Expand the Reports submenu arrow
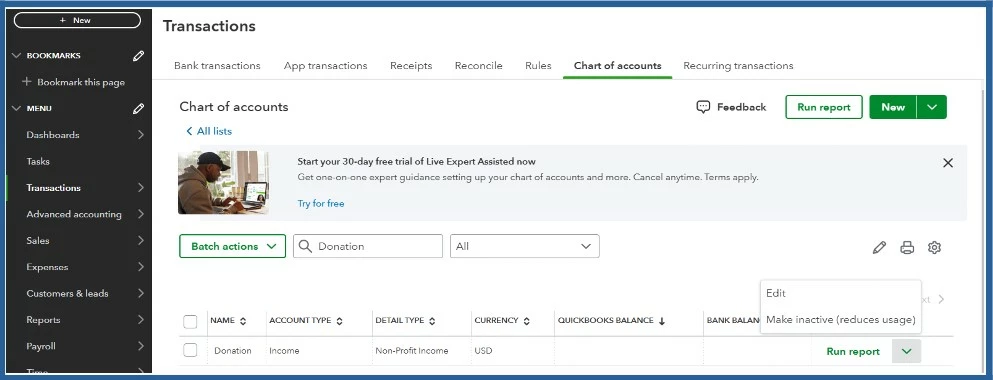Viewport: 993px width, 380px height. 141,320
